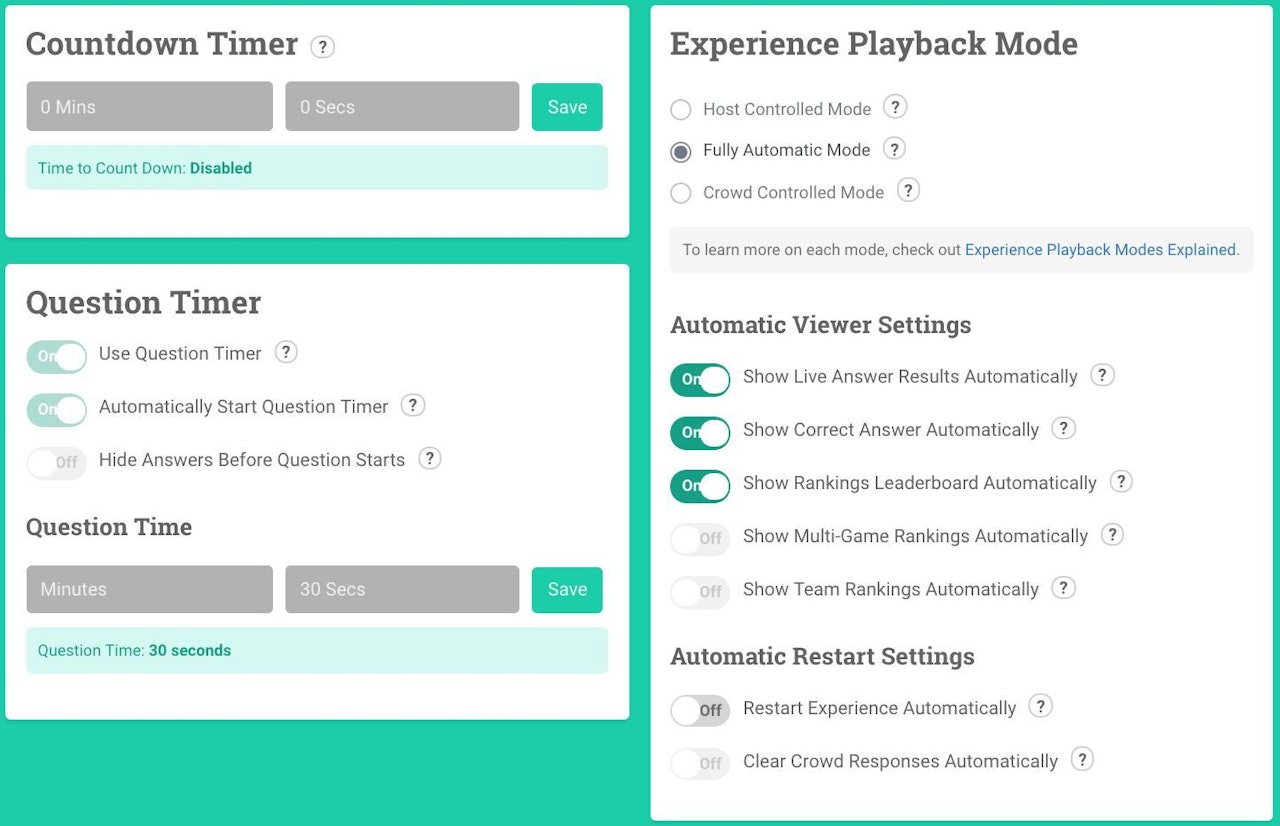Open help for Crowd Controlled Mode
The height and width of the screenshot is (826, 1280).
coord(908,190)
